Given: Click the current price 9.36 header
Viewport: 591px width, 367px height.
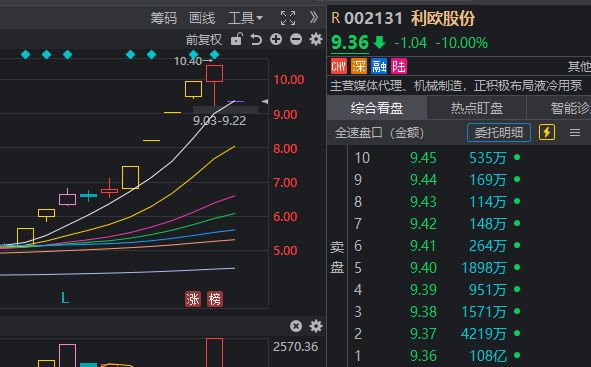Looking at the screenshot, I should (x=349, y=42).
